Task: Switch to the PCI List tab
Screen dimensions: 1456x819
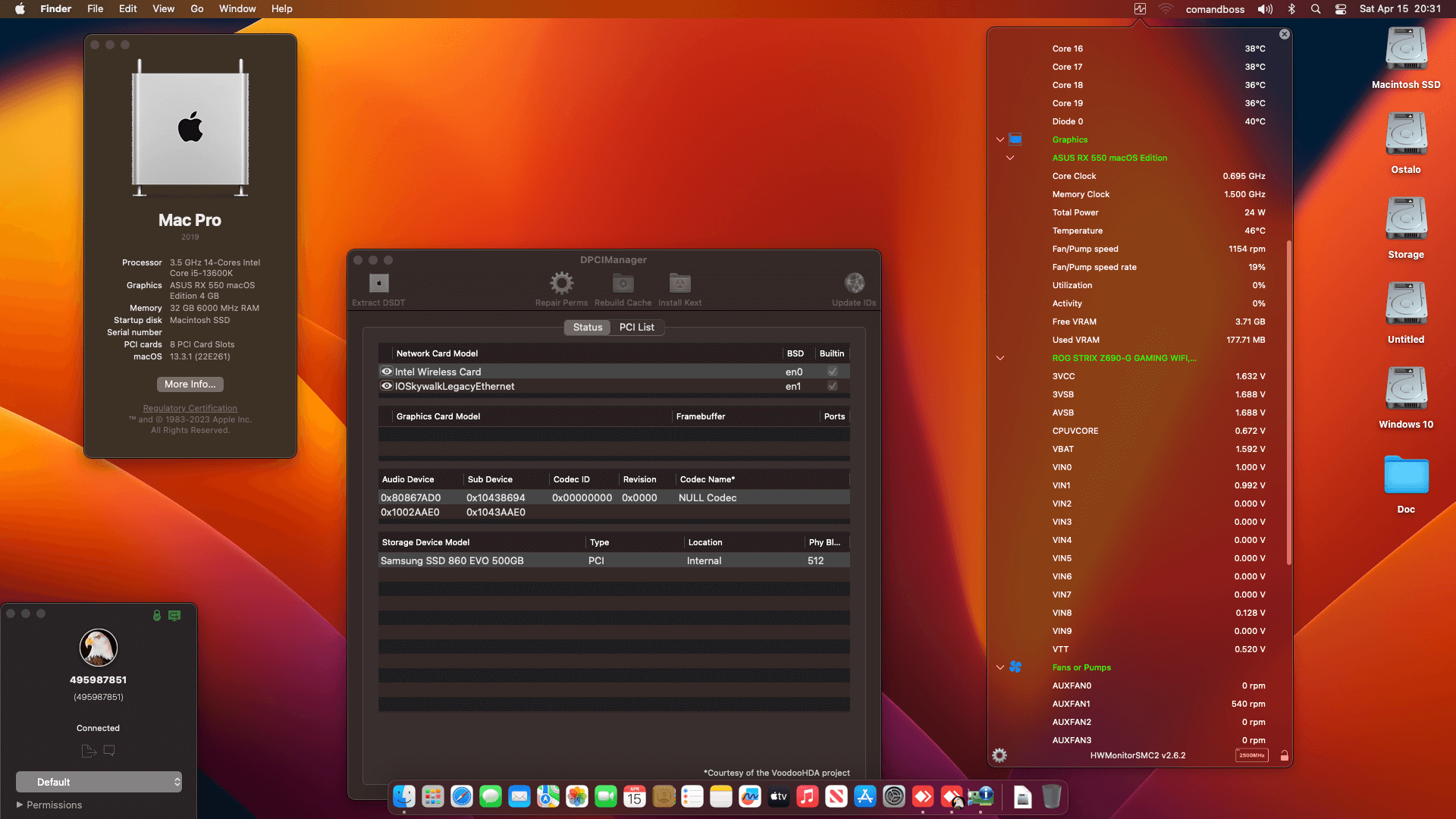Action: [x=636, y=327]
